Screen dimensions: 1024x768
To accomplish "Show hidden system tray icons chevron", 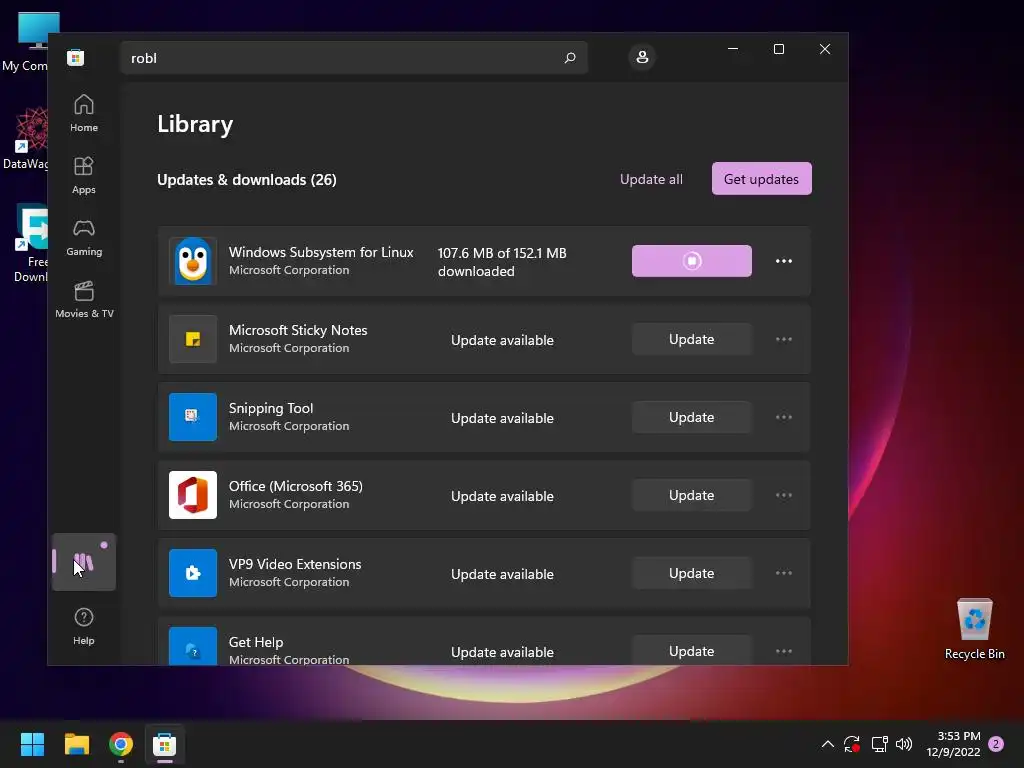I will point(827,744).
